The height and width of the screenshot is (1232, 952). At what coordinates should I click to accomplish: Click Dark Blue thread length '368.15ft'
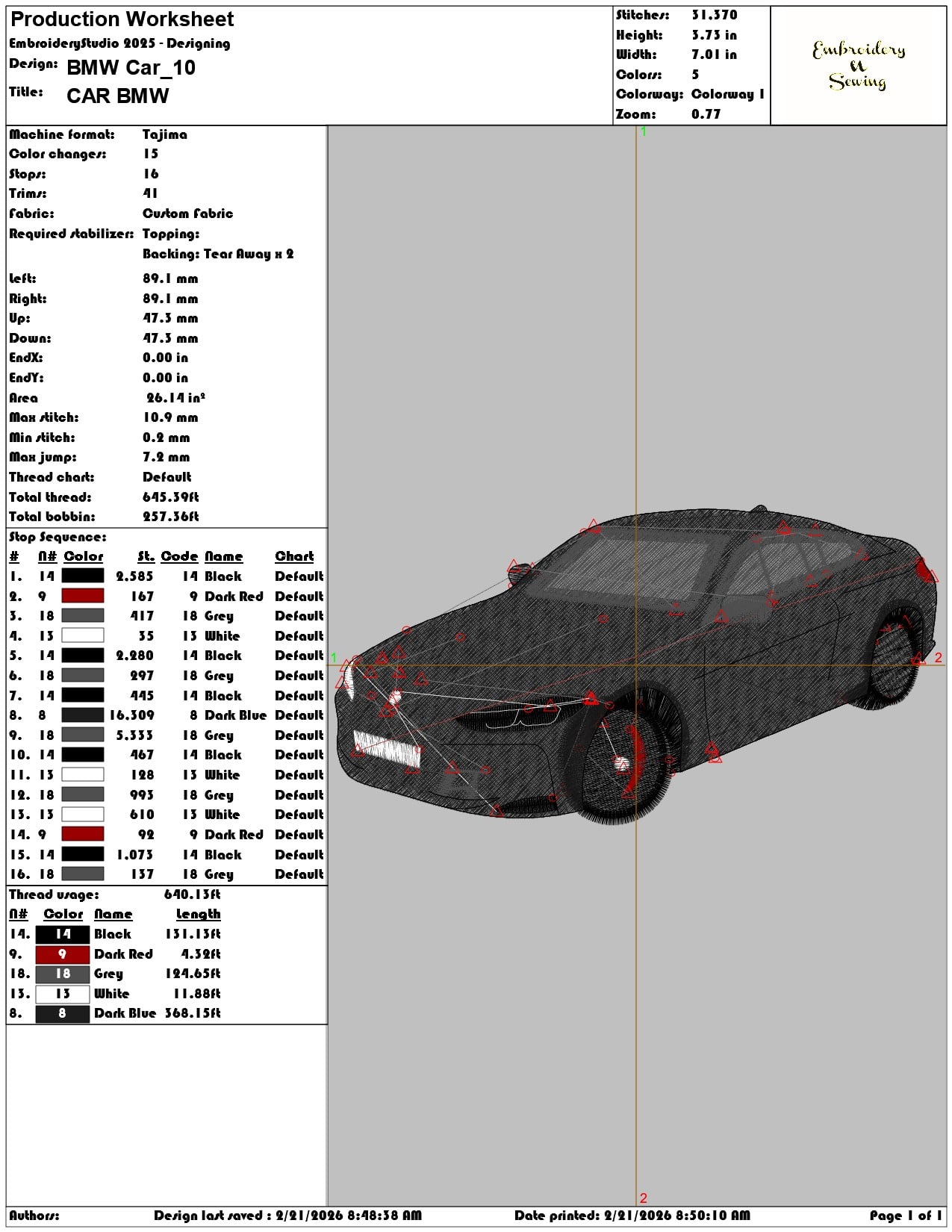193,1013
